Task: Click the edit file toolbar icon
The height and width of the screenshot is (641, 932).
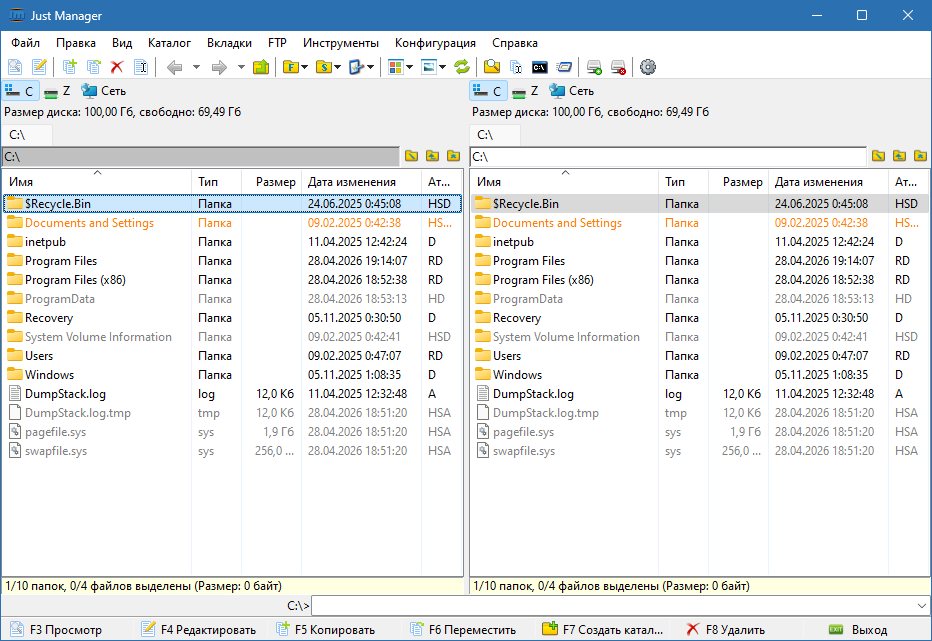Action: [x=40, y=67]
